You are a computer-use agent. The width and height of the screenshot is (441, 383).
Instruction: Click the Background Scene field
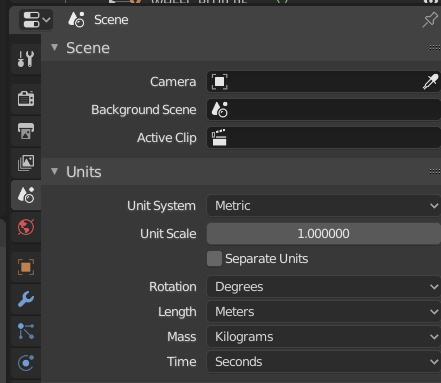[x=324, y=110]
